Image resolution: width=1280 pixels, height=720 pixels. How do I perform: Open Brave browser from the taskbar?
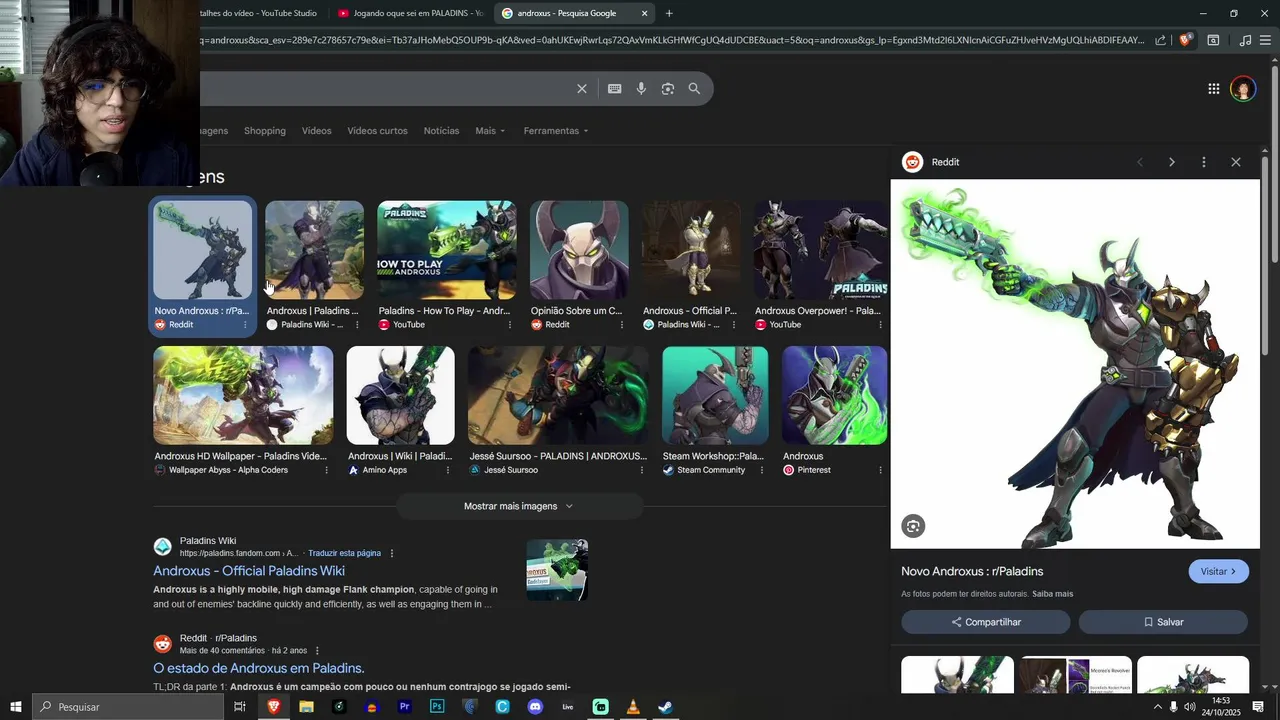273,707
